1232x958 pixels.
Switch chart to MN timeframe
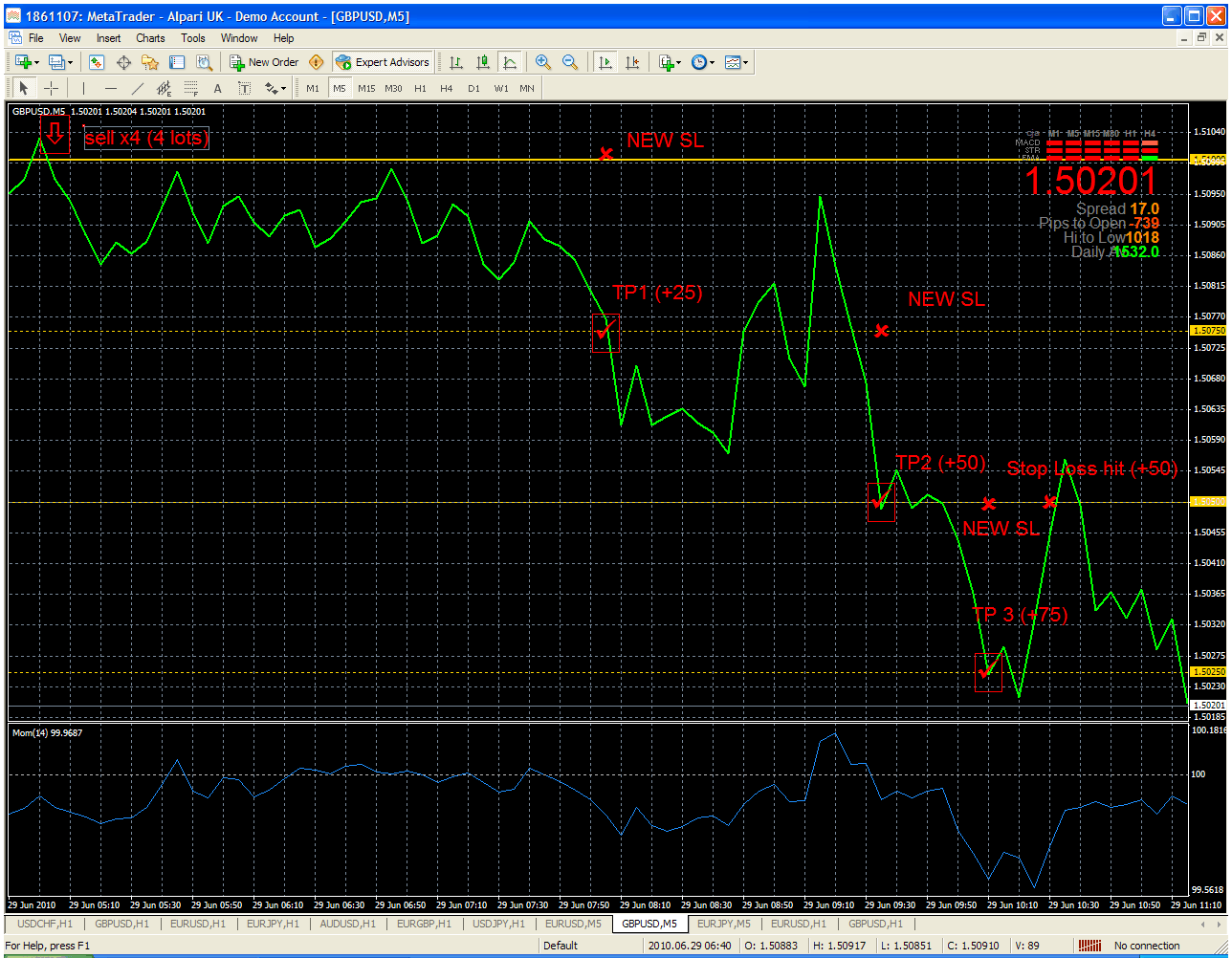527,88
